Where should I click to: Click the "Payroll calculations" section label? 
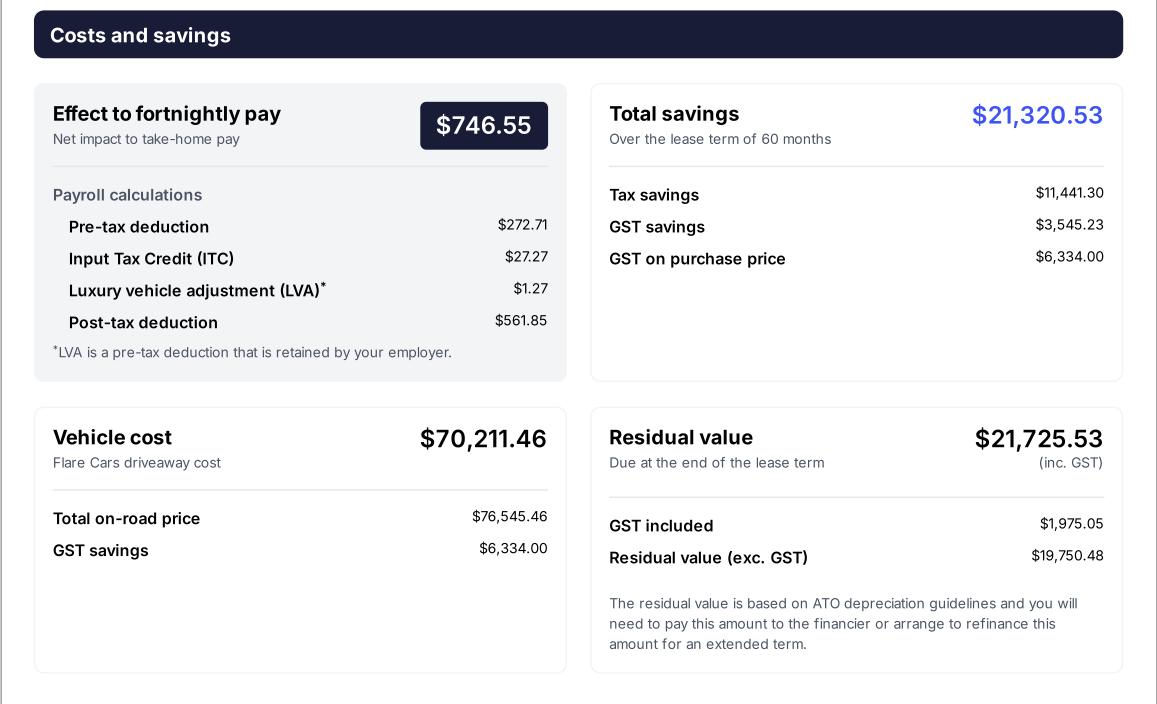click(x=127, y=195)
